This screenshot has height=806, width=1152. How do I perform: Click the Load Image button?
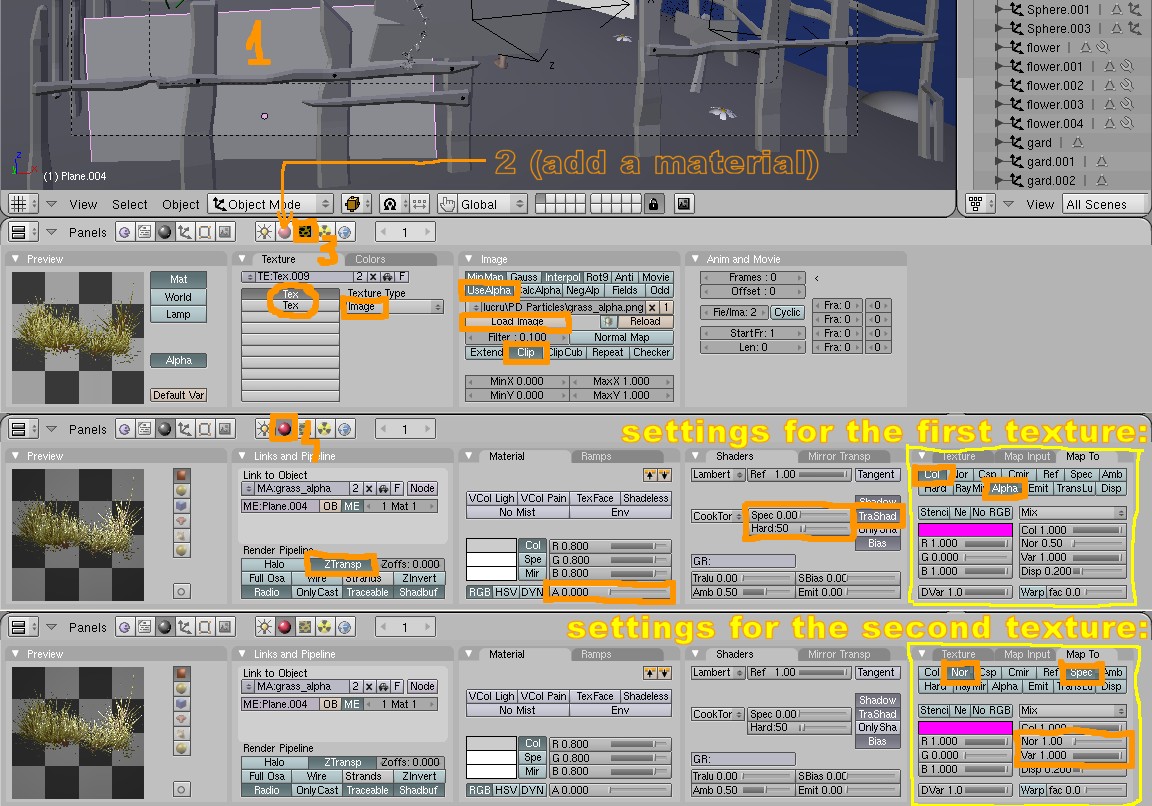pyautogui.click(x=517, y=322)
